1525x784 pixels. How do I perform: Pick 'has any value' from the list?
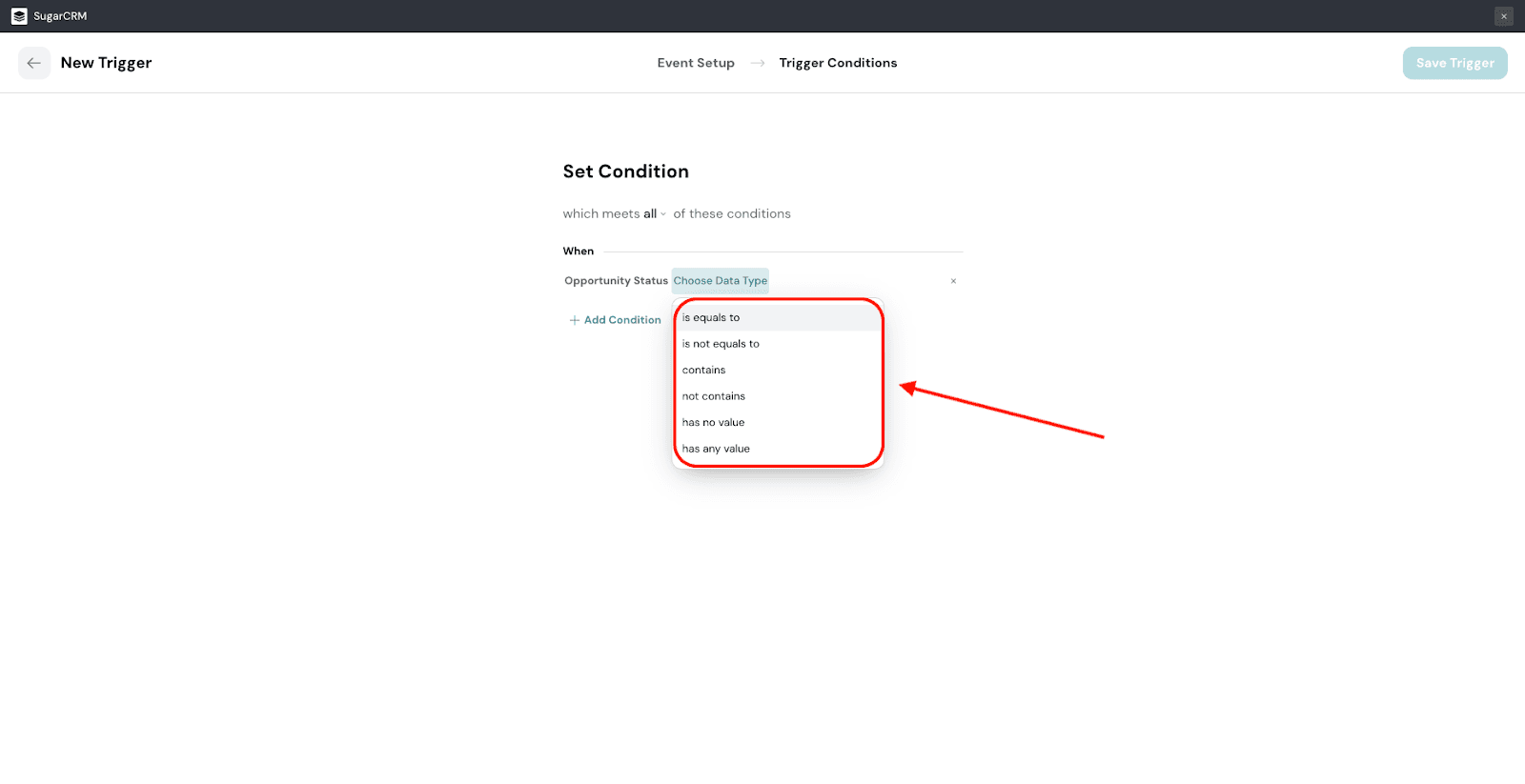(716, 449)
